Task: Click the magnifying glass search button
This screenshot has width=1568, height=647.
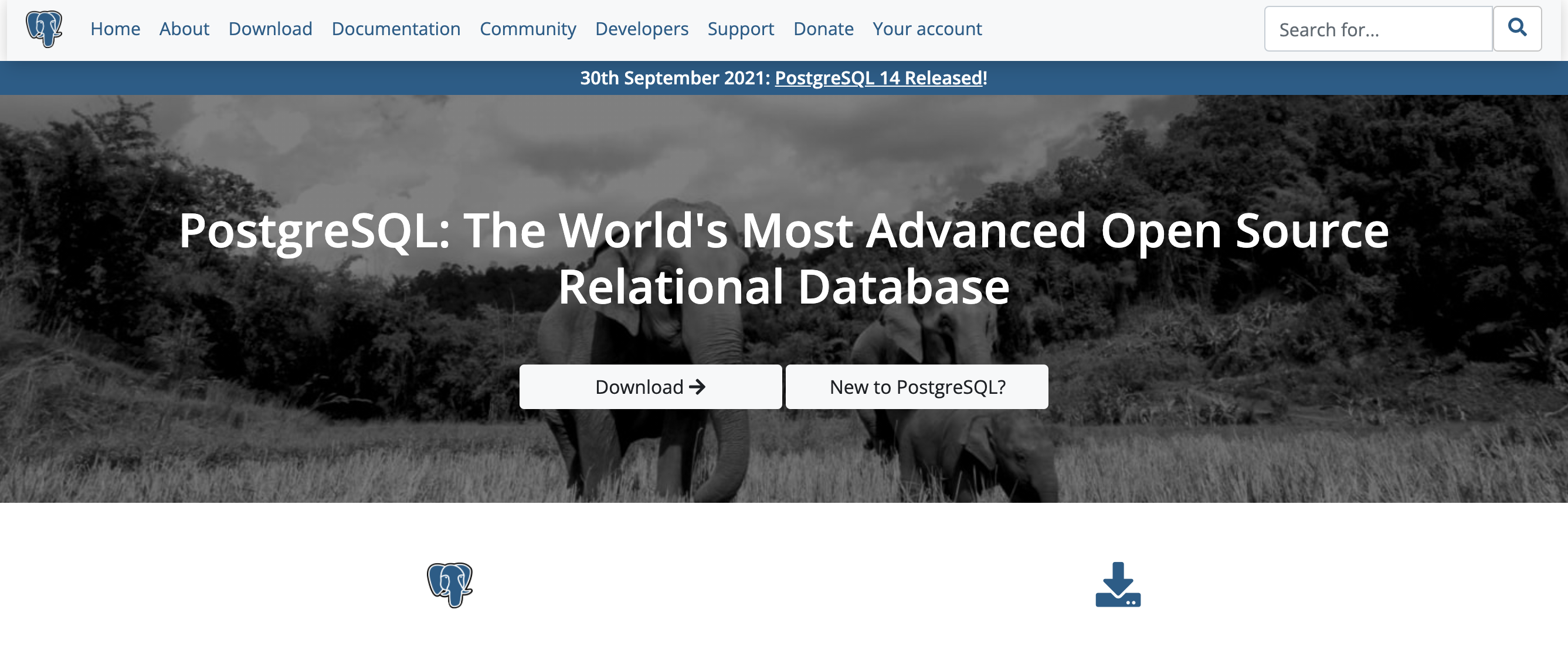Action: click(1516, 29)
